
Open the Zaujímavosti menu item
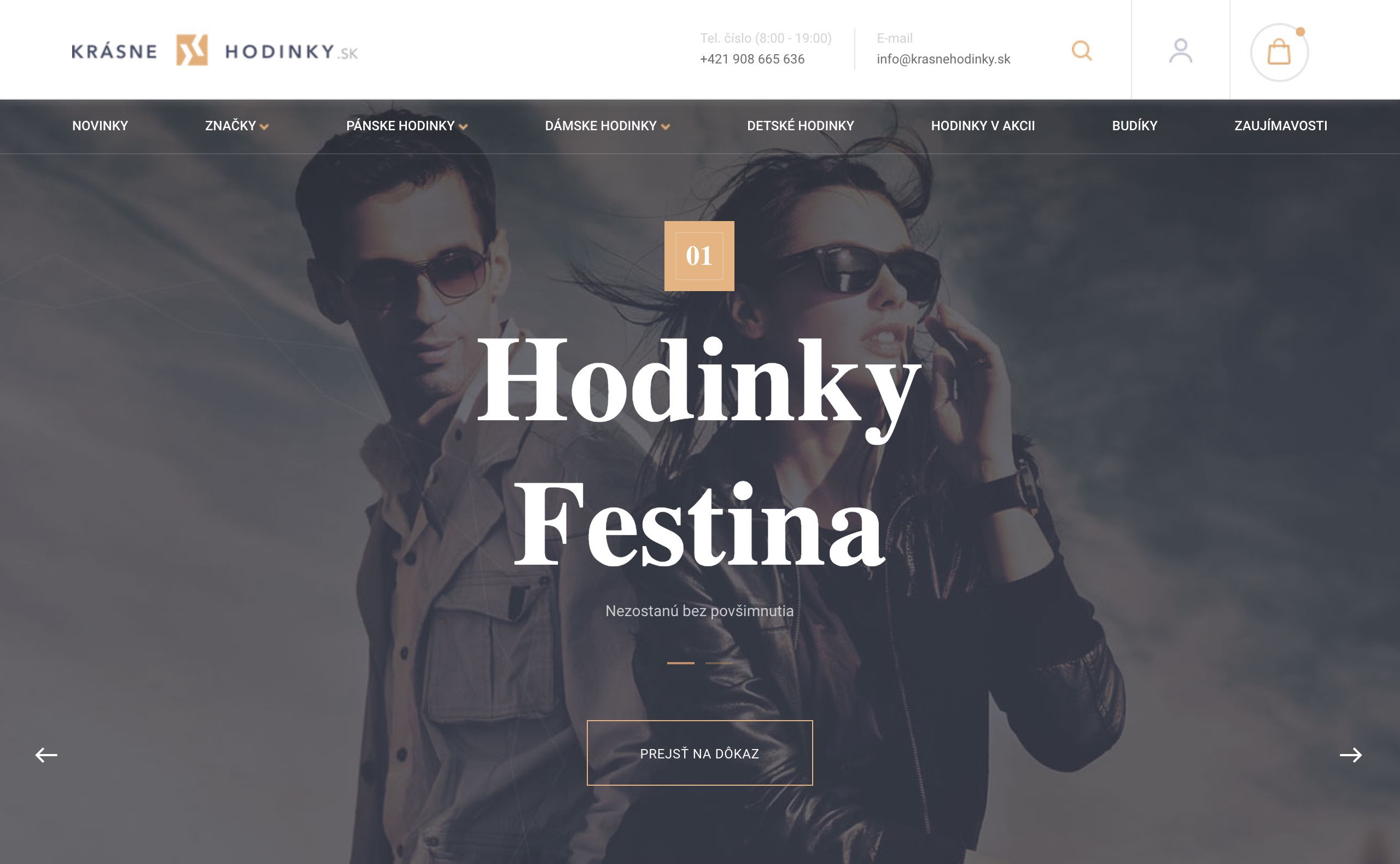coord(1281,126)
